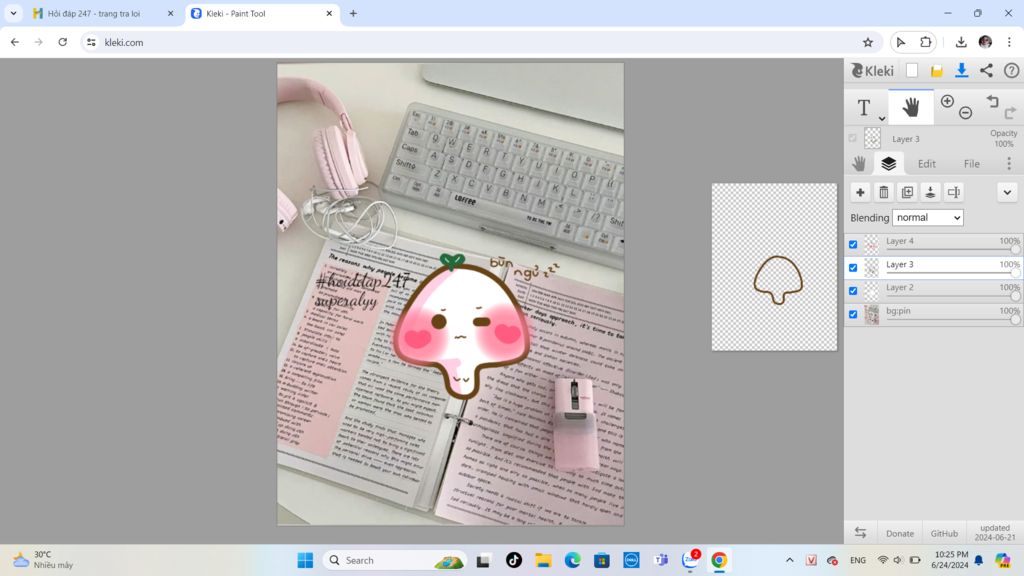Add a new layer
This screenshot has height=576, width=1024.
point(860,192)
